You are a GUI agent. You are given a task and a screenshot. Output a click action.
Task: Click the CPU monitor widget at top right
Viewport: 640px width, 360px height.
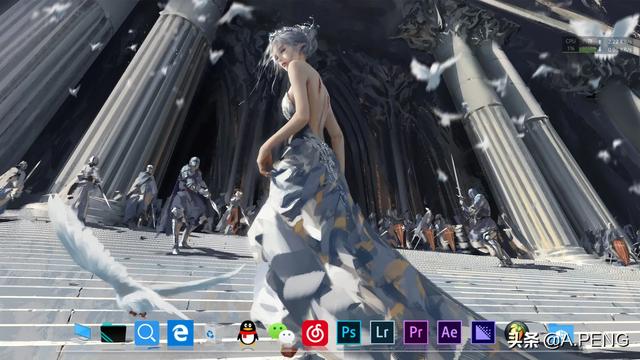[599, 45]
